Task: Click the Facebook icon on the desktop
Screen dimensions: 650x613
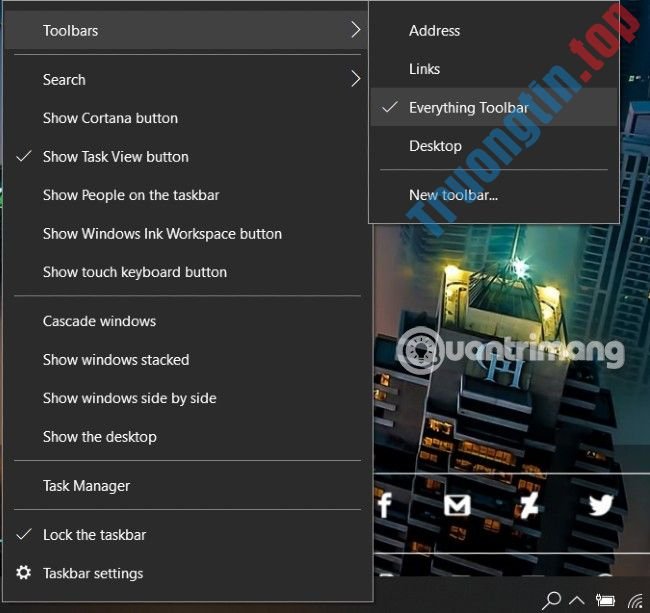Action: click(x=385, y=505)
